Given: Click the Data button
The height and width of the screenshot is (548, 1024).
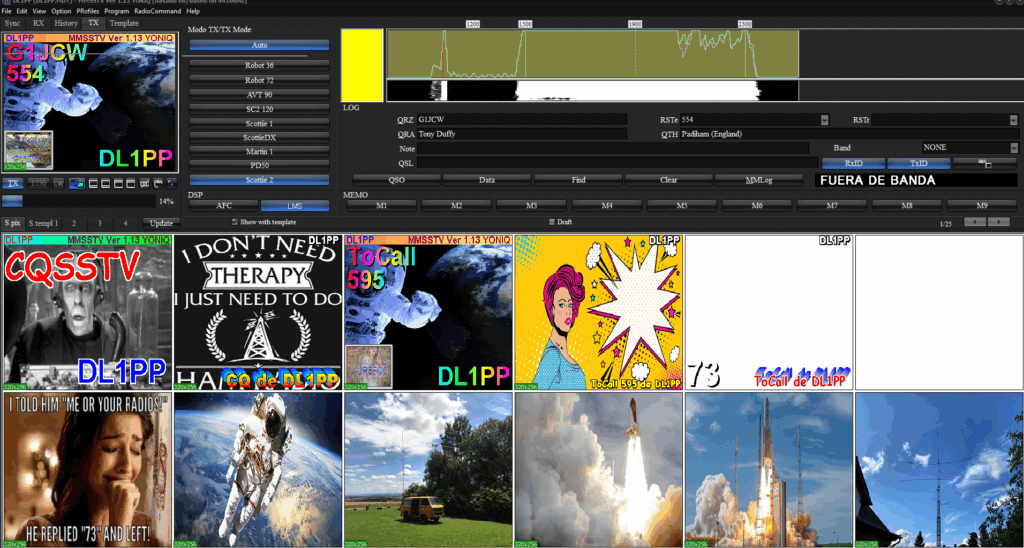Looking at the screenshot, I should [x=487, y=180].
